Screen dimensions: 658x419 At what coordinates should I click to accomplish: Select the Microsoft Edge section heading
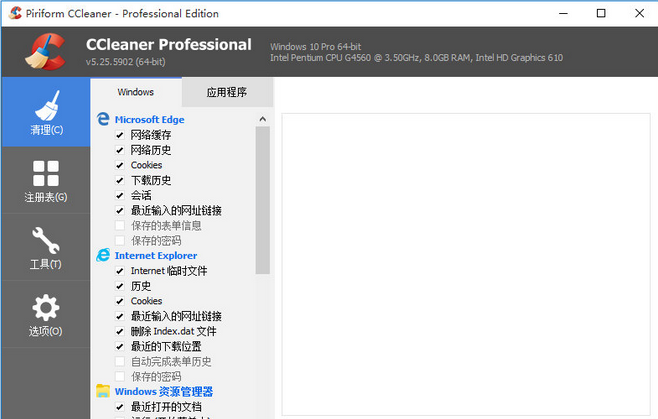coord(149,120)
